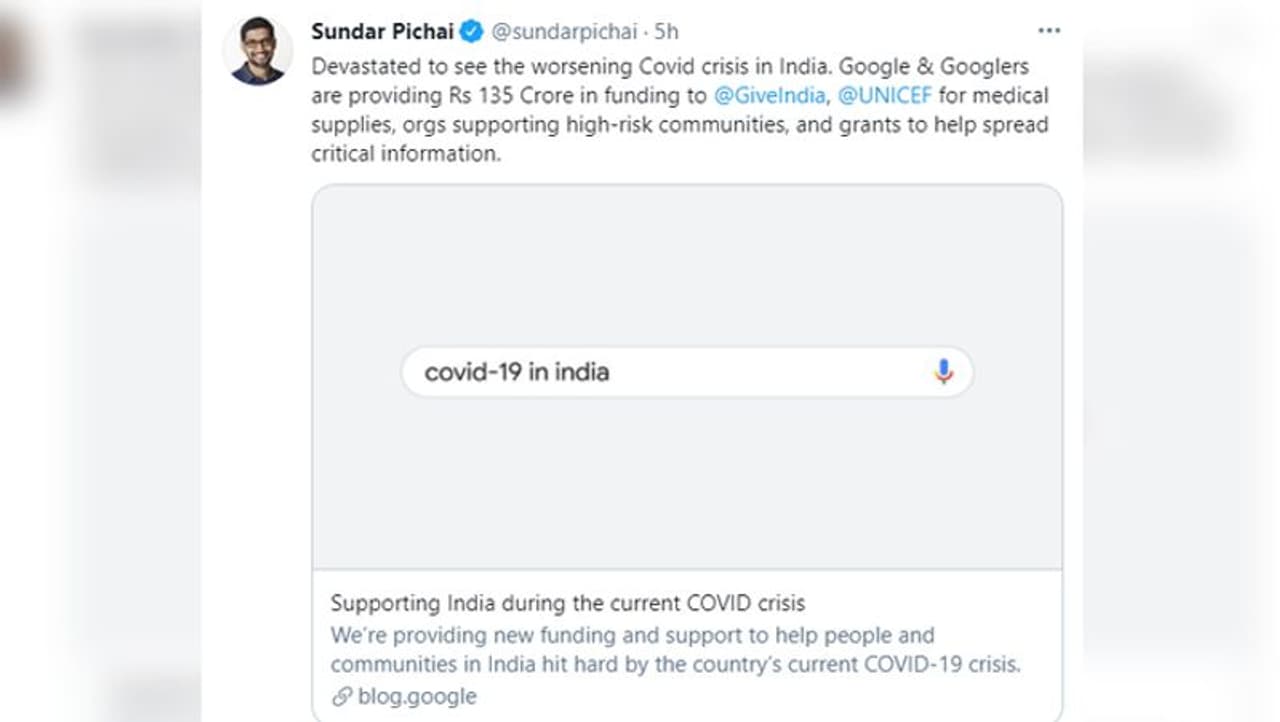Visit the @sundarpichai handle
The width and height of the screenshot is (1280, 722).
[564, 32]
